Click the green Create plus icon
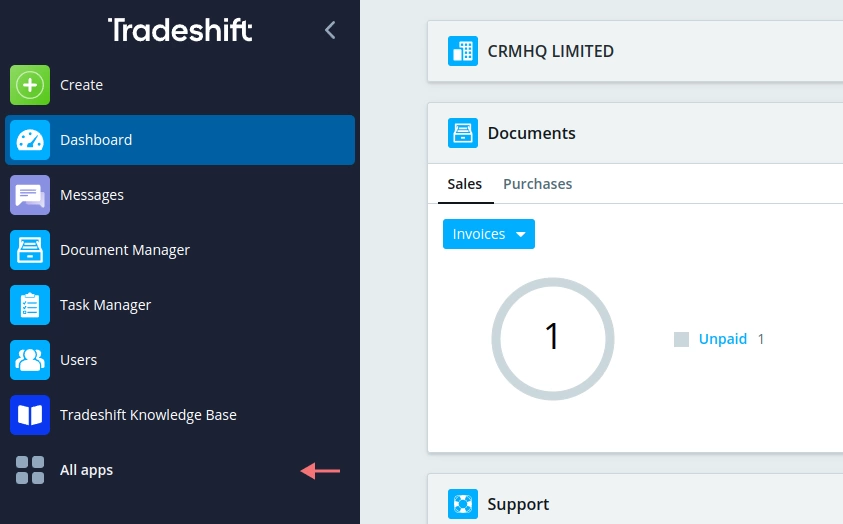The image size is (843, 524). [x=30, y=85]
